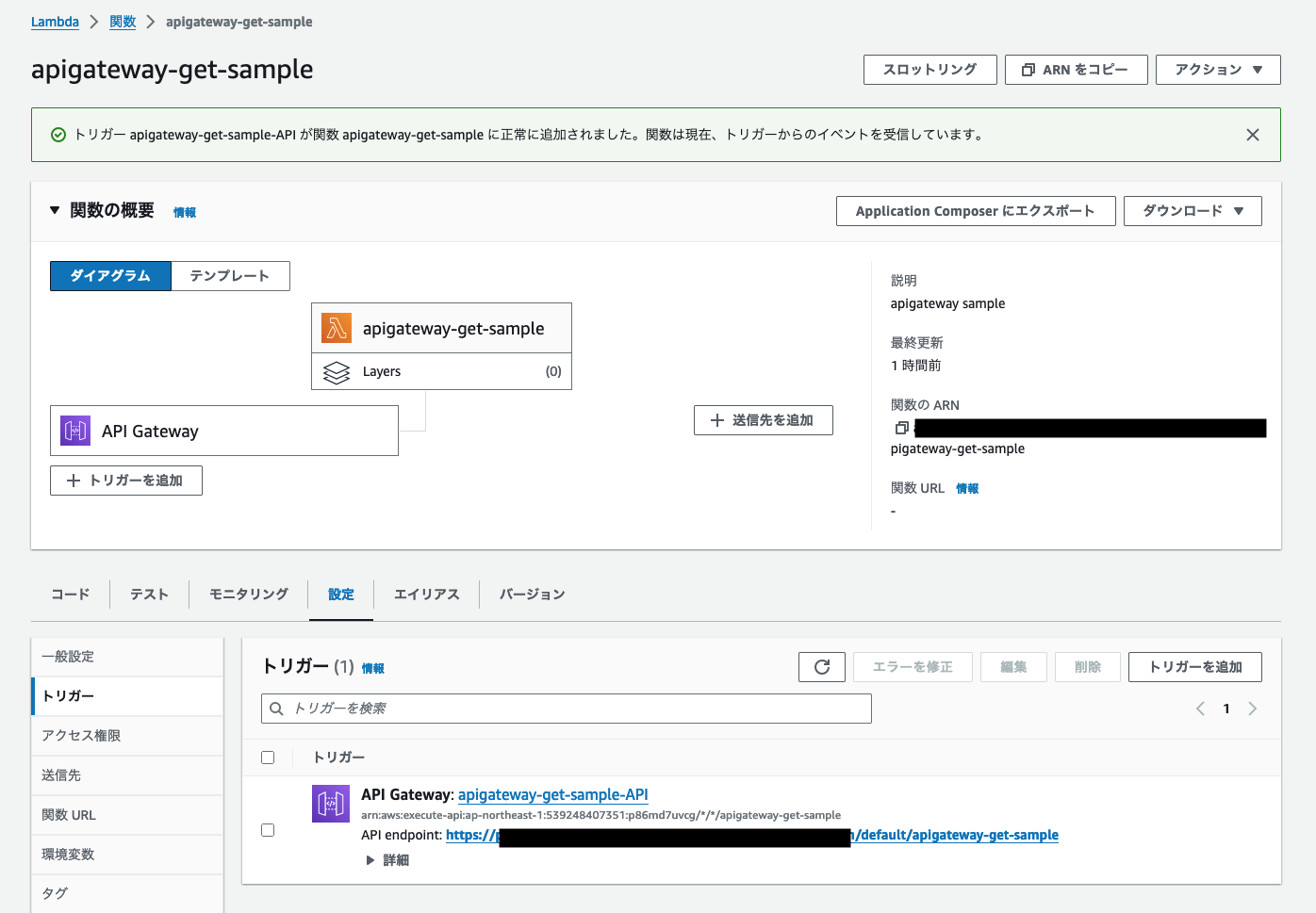Select the テンプレート view toggle
Screen dimensions: 1316x913
point(230,276)
